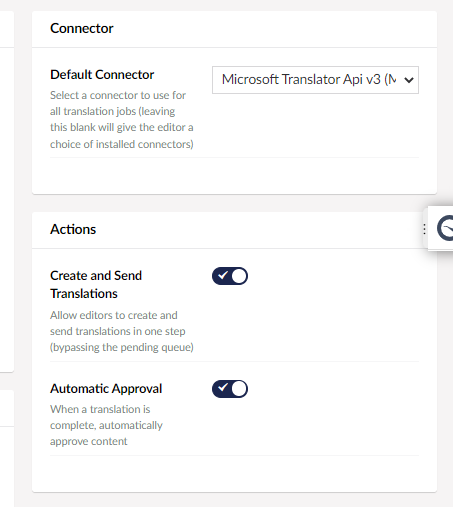Click the Connector section heading

coord(82,28)
